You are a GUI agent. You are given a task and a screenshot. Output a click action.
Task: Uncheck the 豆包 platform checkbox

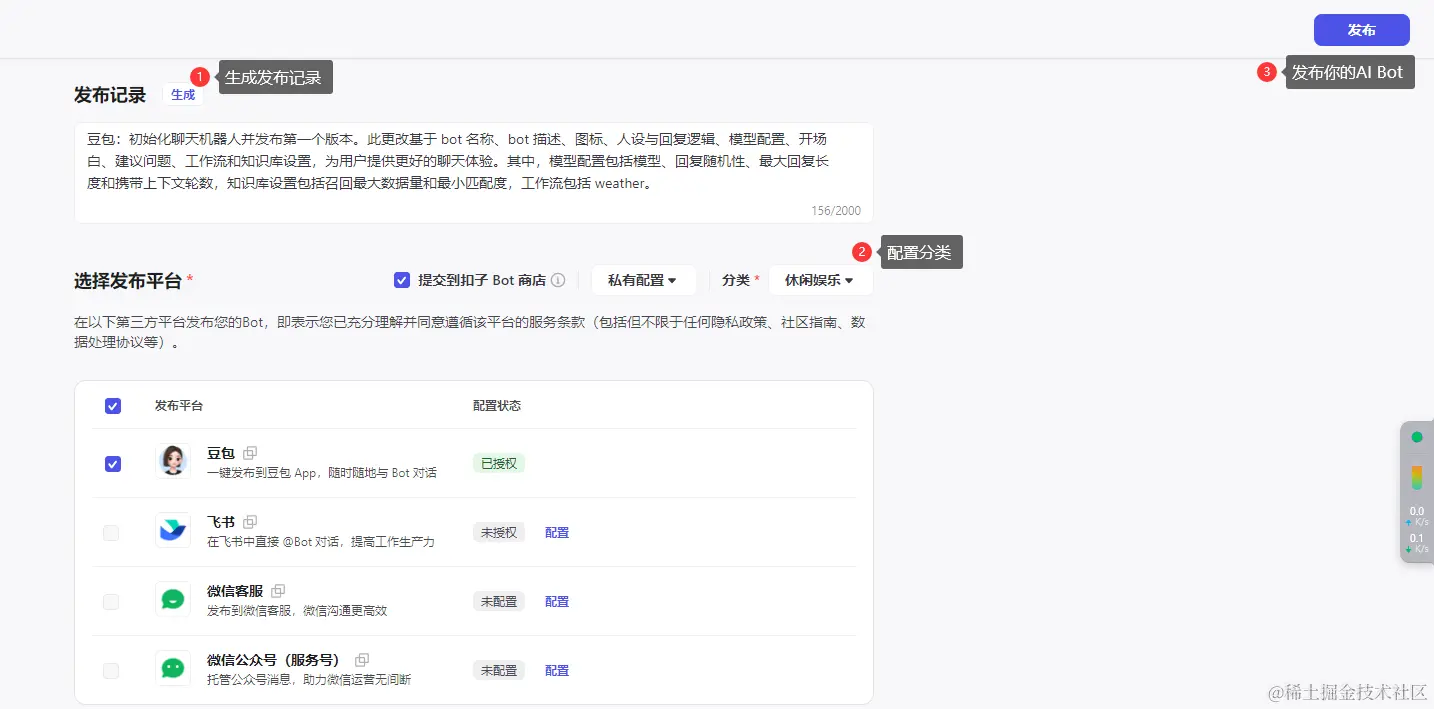pyautogui.click(x=113, y=464)
